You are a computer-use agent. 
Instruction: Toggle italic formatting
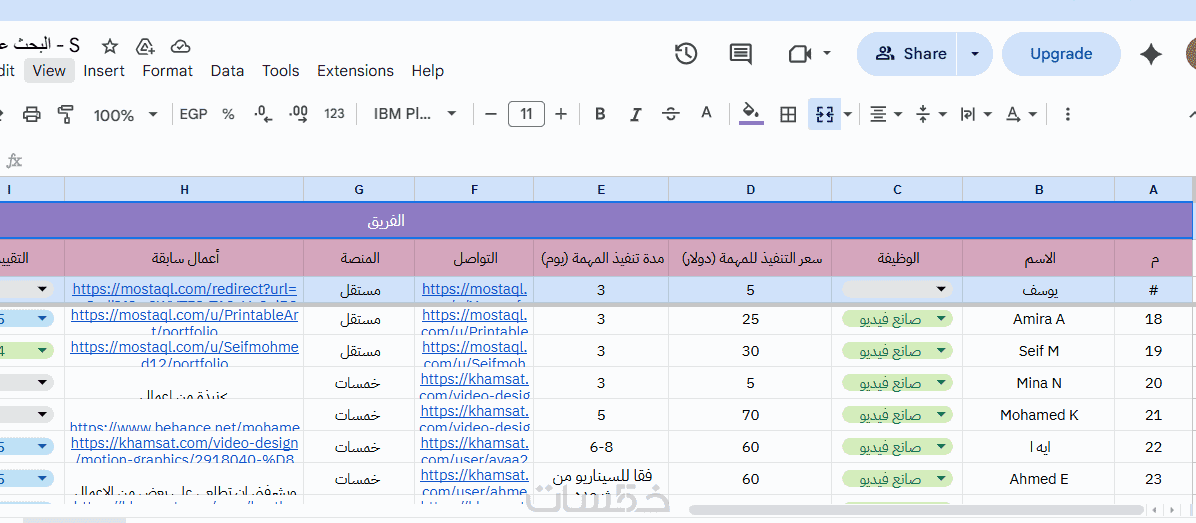635,114
